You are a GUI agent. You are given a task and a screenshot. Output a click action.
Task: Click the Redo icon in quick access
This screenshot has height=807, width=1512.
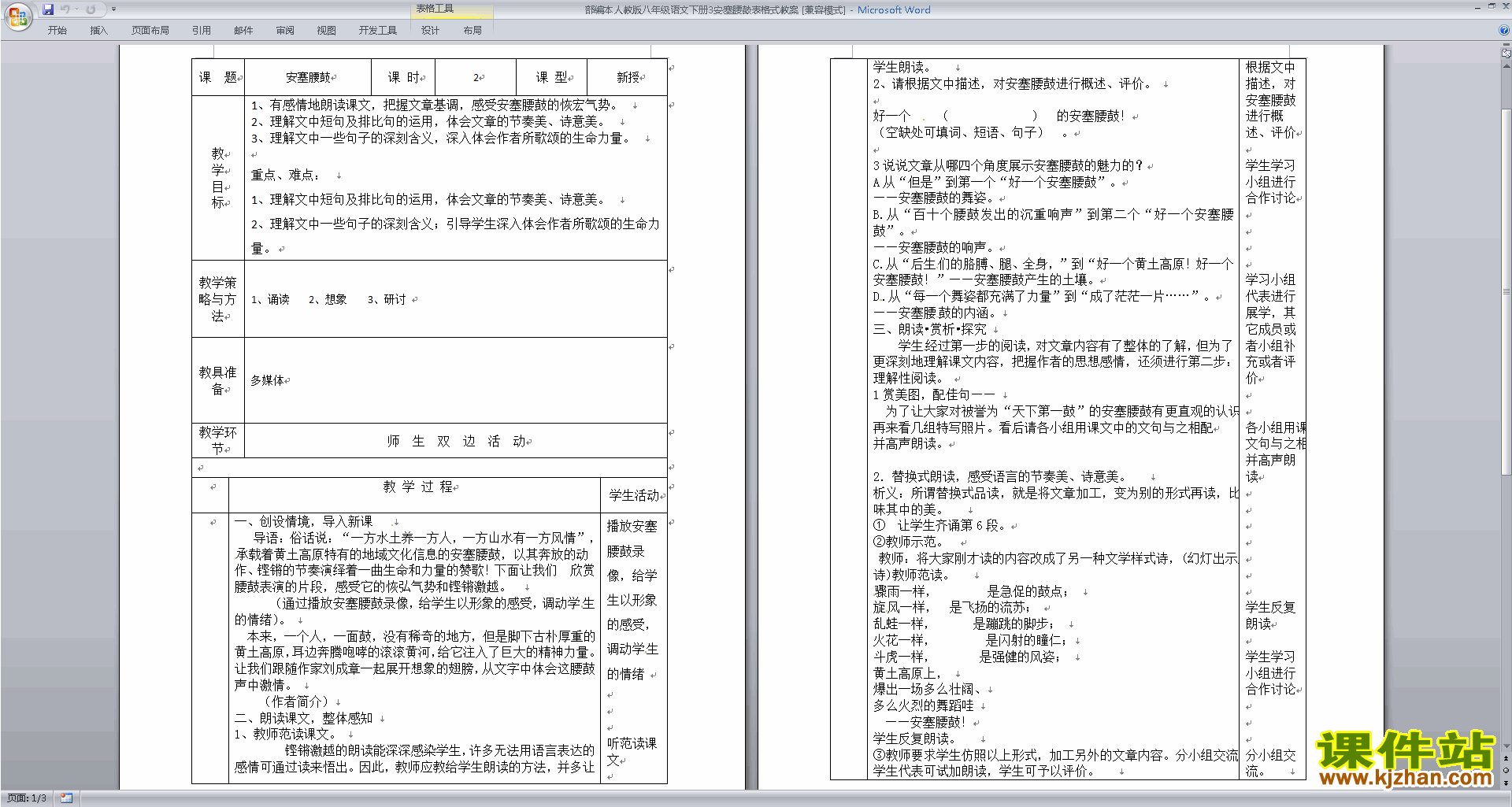[91, 9]
